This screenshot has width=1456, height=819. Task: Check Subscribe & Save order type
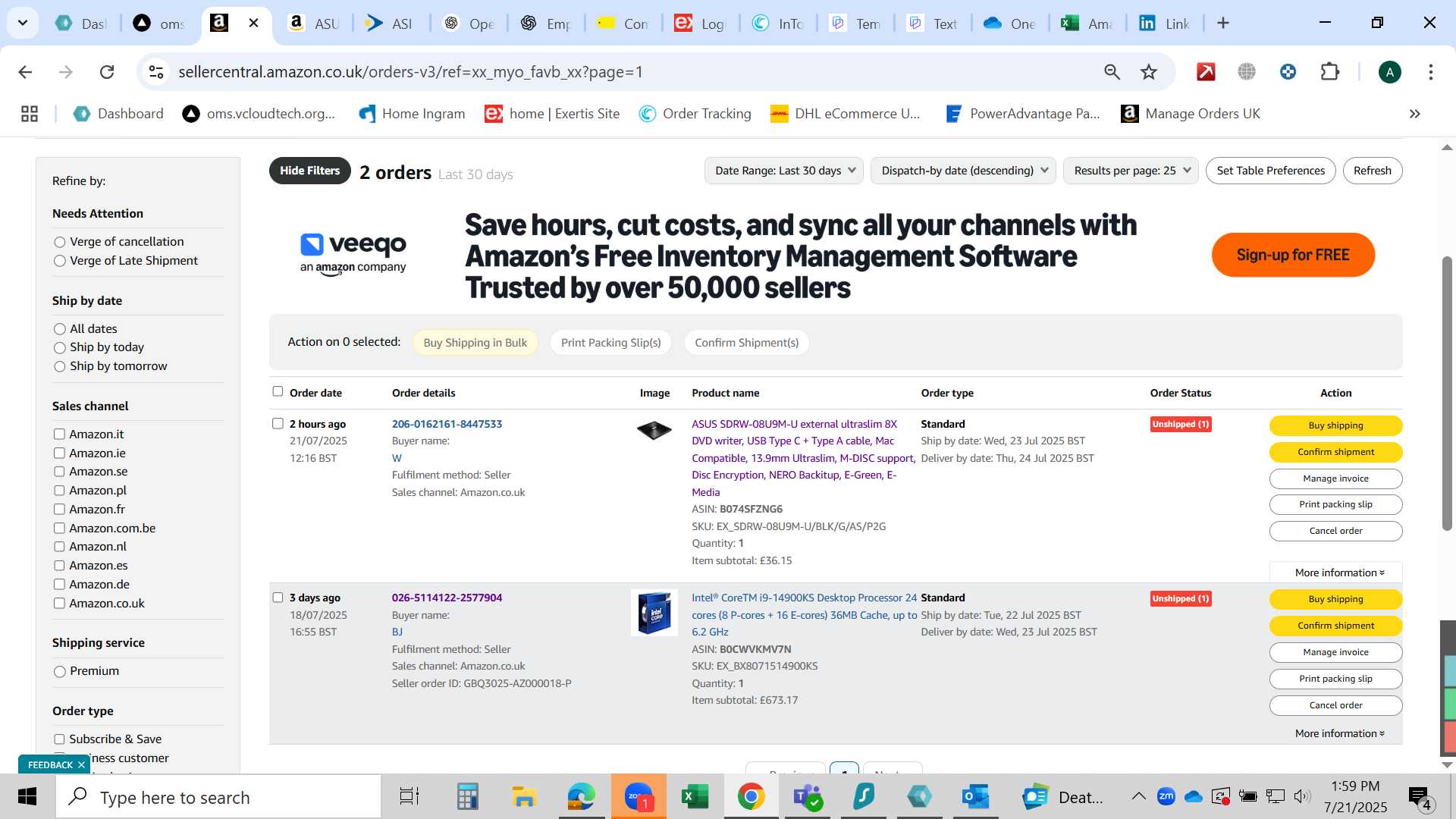[x=59, y=739]
